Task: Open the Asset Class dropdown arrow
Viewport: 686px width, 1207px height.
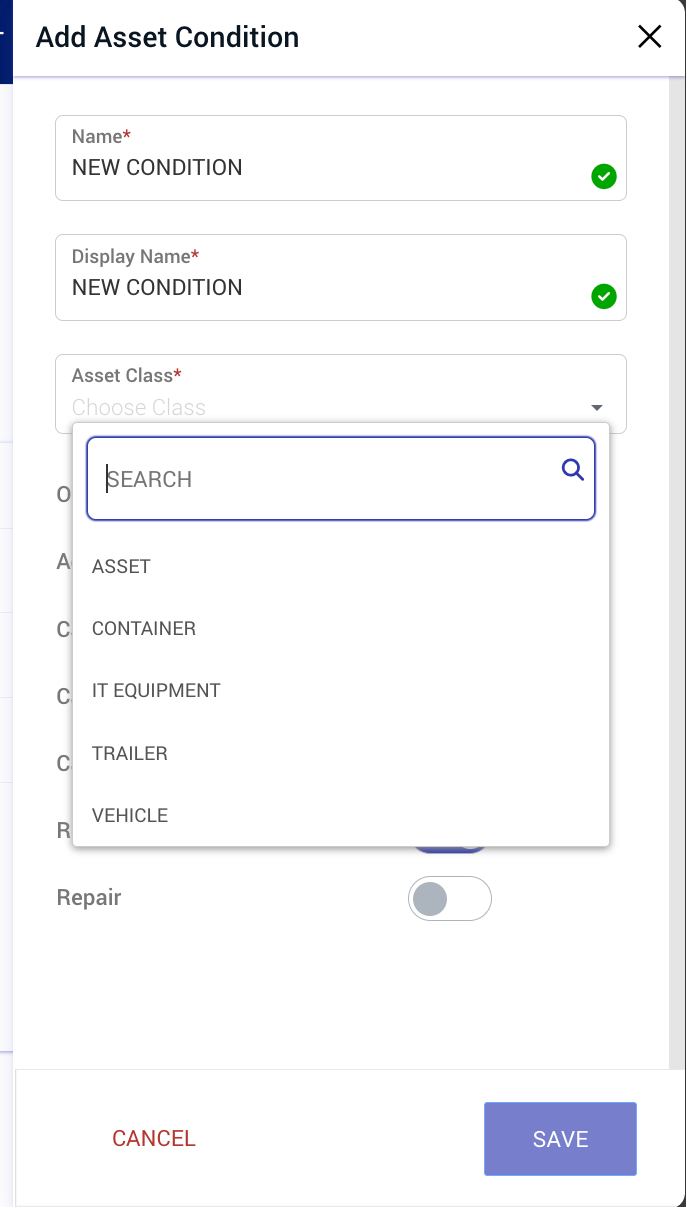Action: click(596, 407)
